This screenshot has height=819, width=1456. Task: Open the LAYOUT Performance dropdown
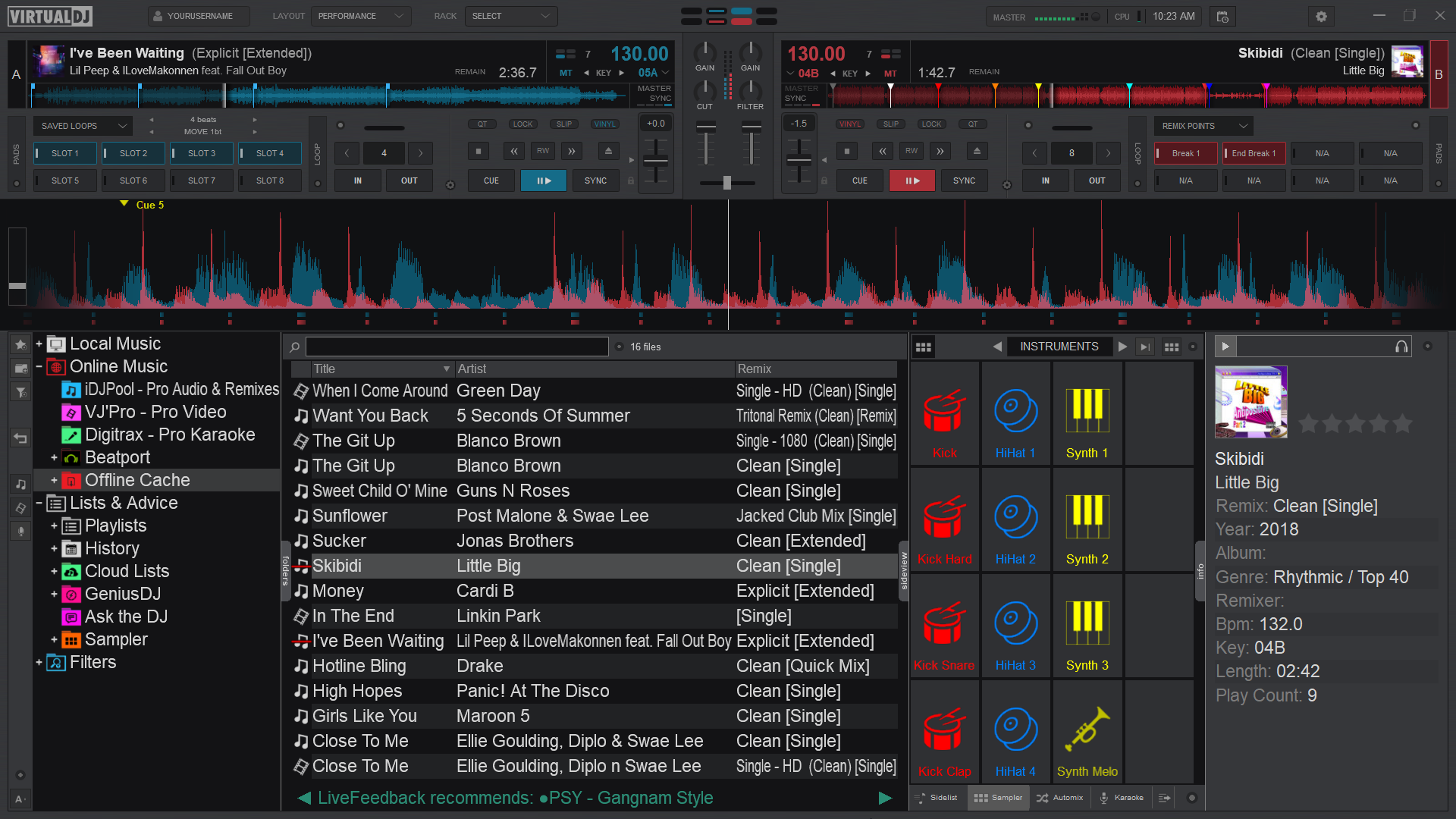(x=360, y=16)
